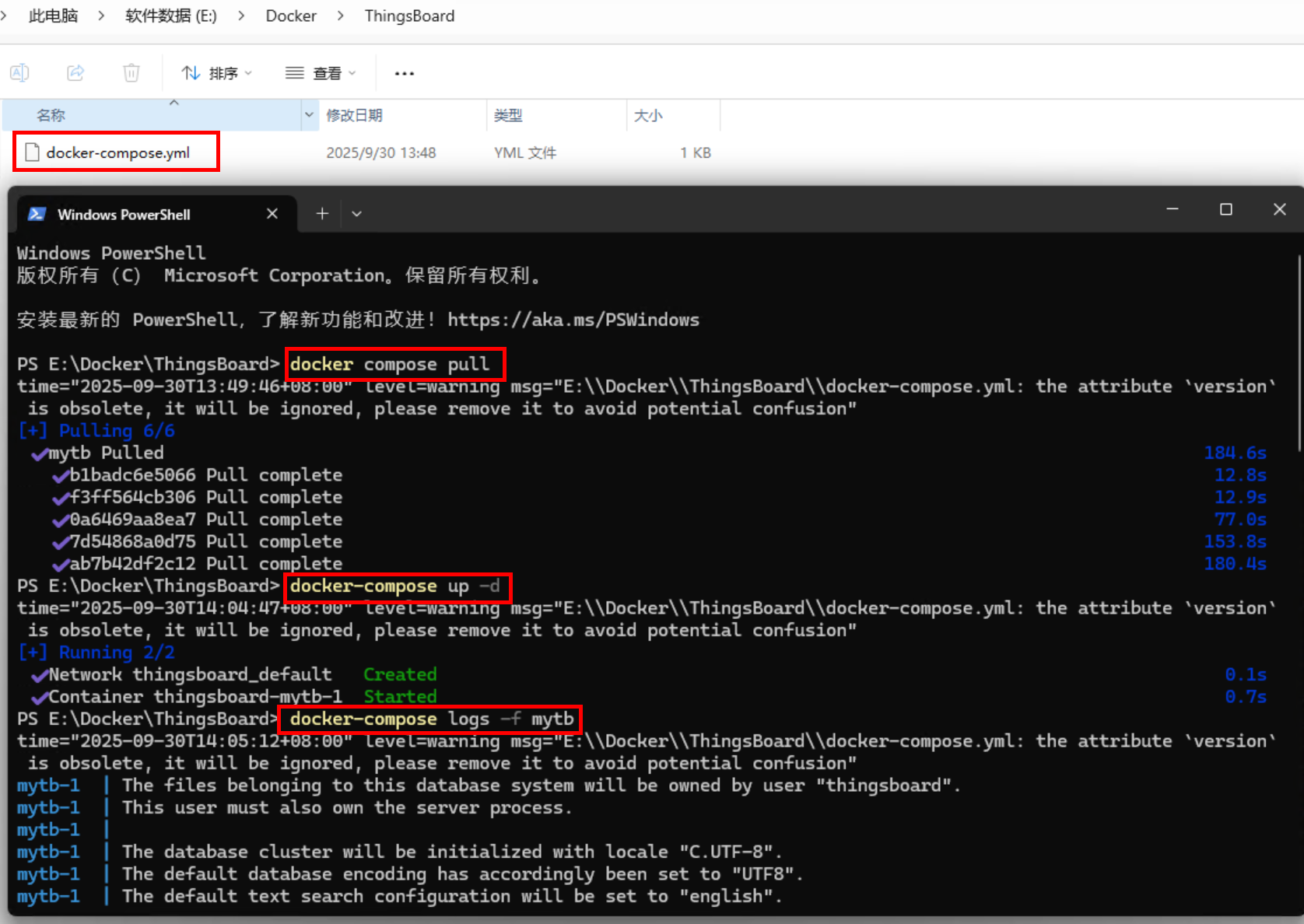Click the 'docker-compose up -d' command text
This screenshot has width=1304, height=924.
coord(395,586)
